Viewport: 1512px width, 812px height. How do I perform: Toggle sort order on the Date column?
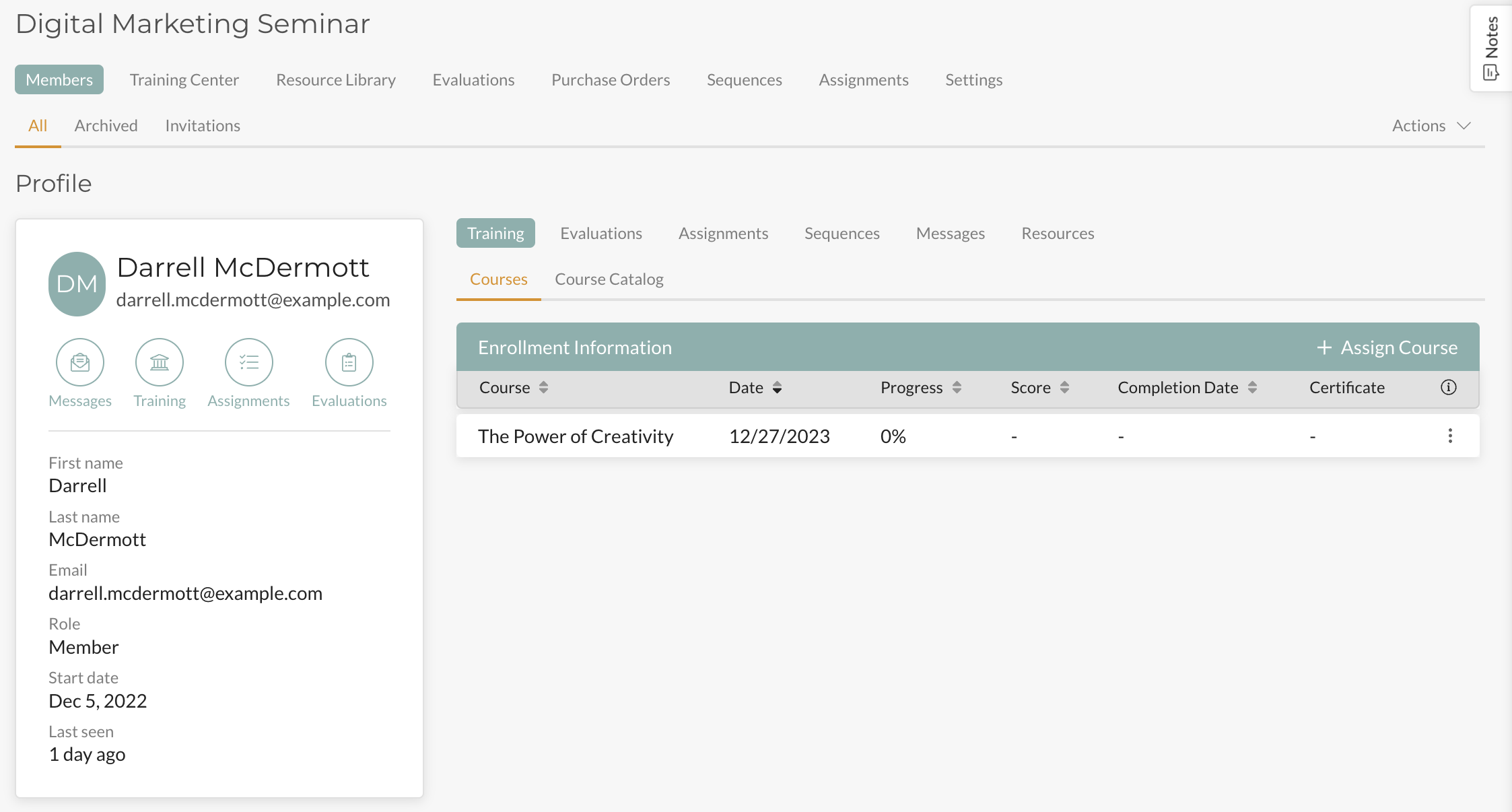pyautogui.click(x=778, y=387)
